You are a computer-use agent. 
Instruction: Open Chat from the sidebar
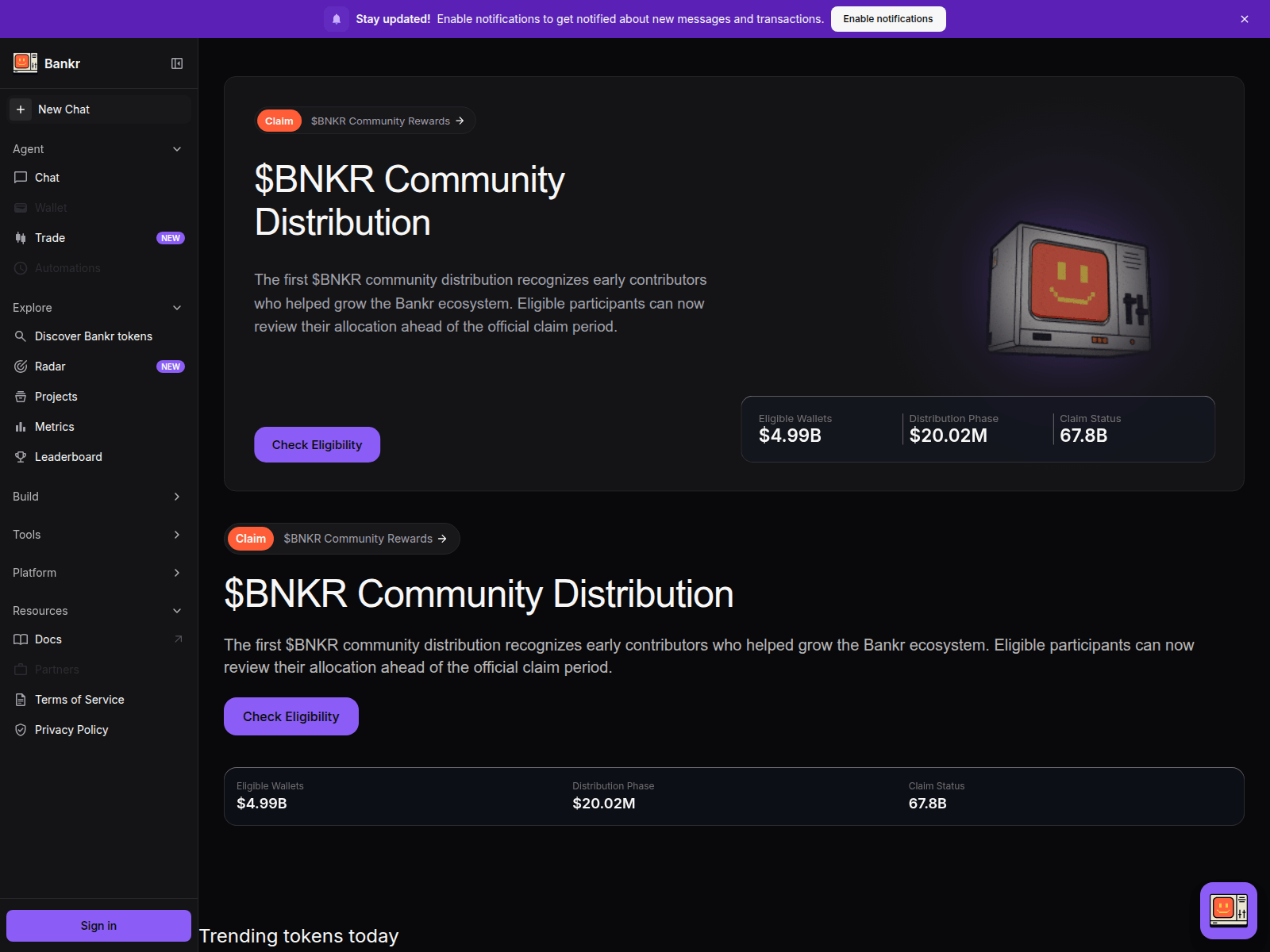98,178
